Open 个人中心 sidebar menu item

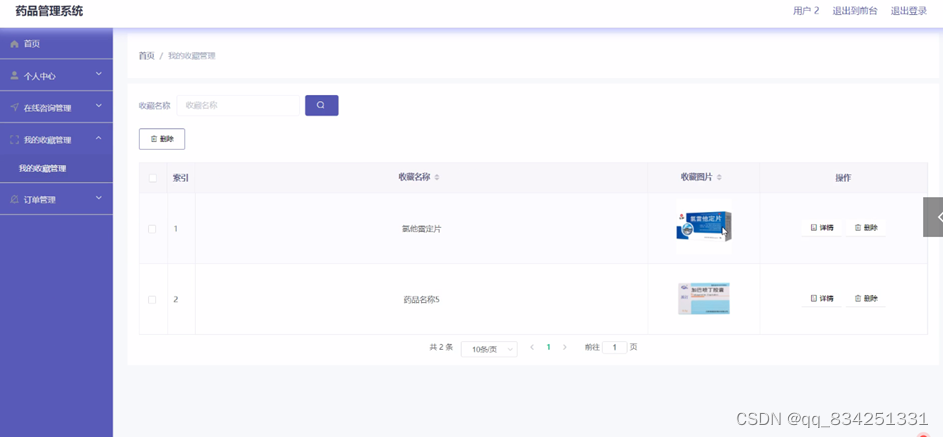(57, 76)
